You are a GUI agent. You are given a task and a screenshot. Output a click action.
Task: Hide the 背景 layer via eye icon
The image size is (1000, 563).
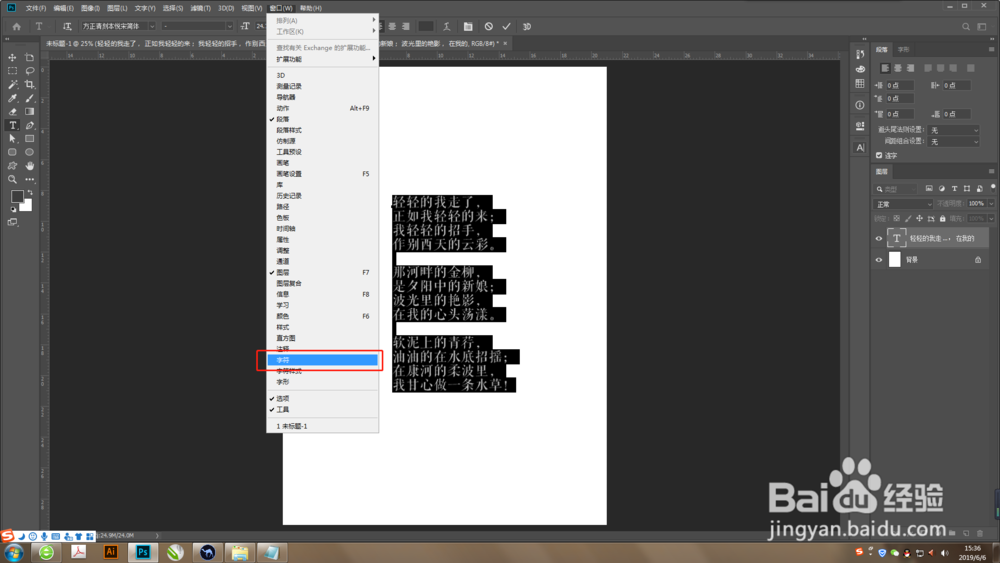pyautogui.click(x=879, y=260)
